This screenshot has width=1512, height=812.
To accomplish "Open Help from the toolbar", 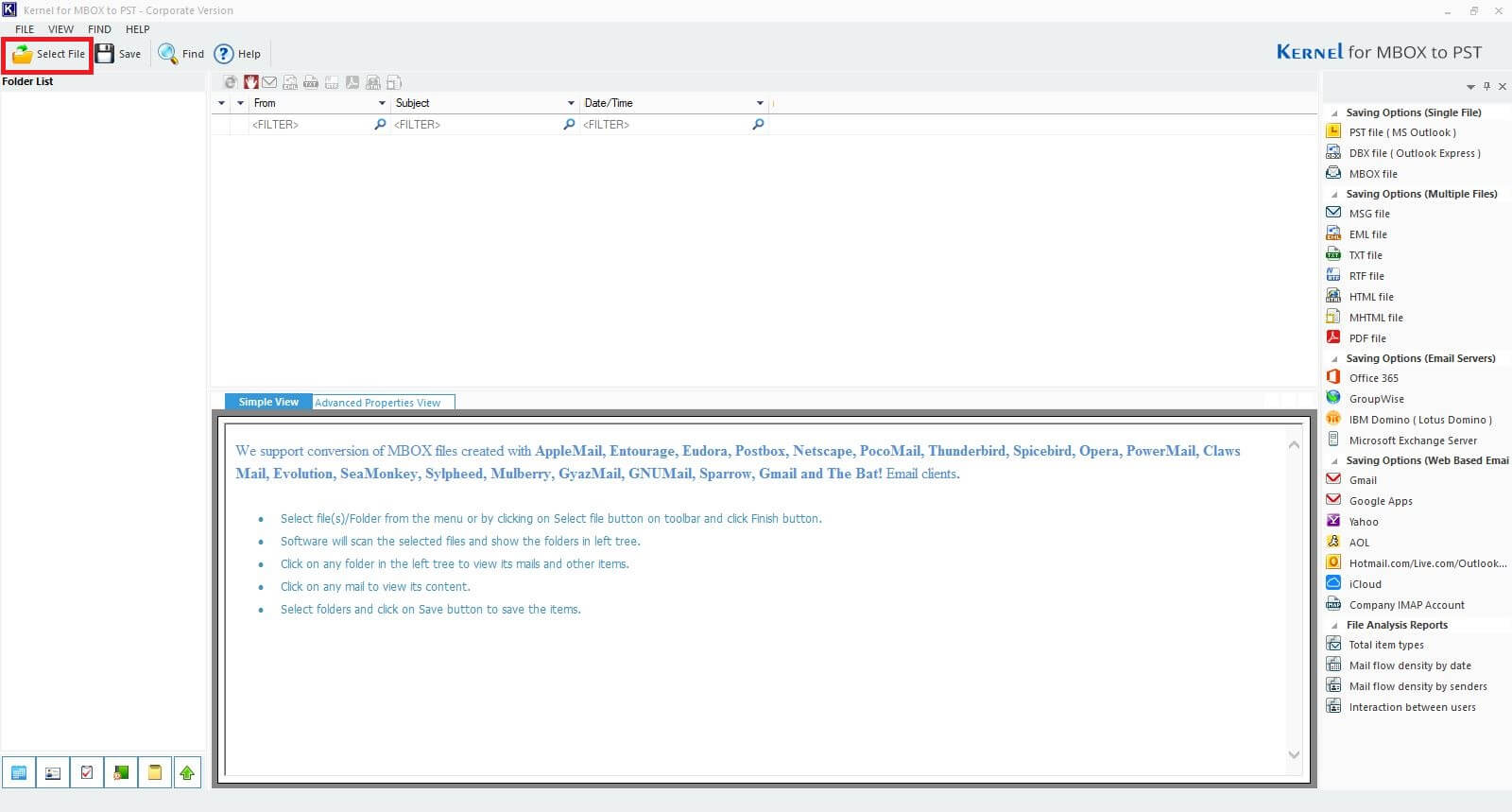I will tap(237, 54).
